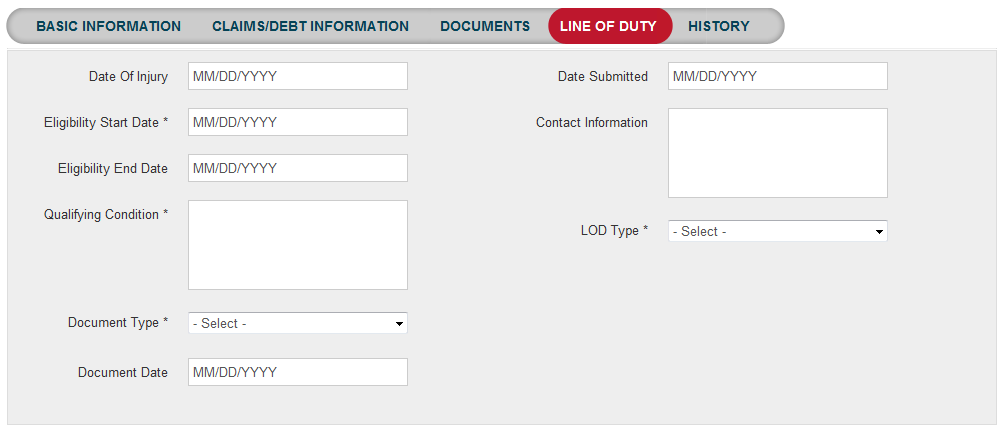1003x431 pixels.
Task: Click the LOD Type label text
Action: click(x=610, y=230)
